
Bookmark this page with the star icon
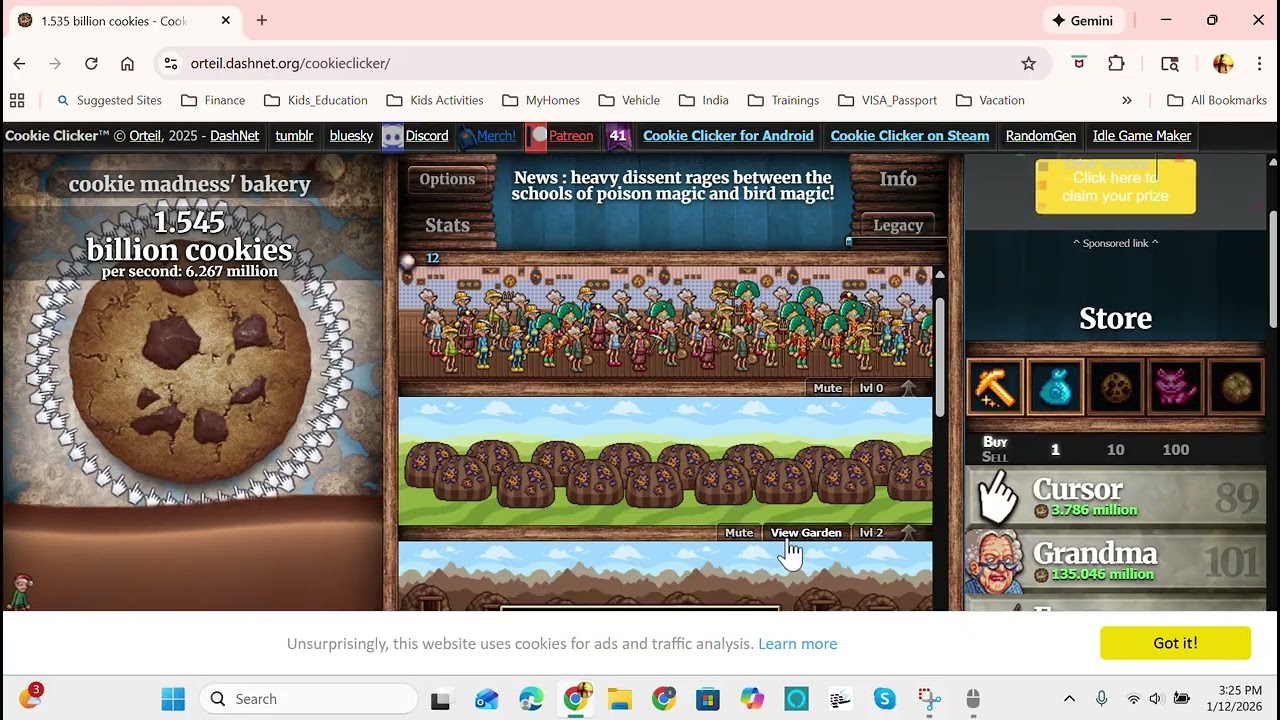[1028, 63]
